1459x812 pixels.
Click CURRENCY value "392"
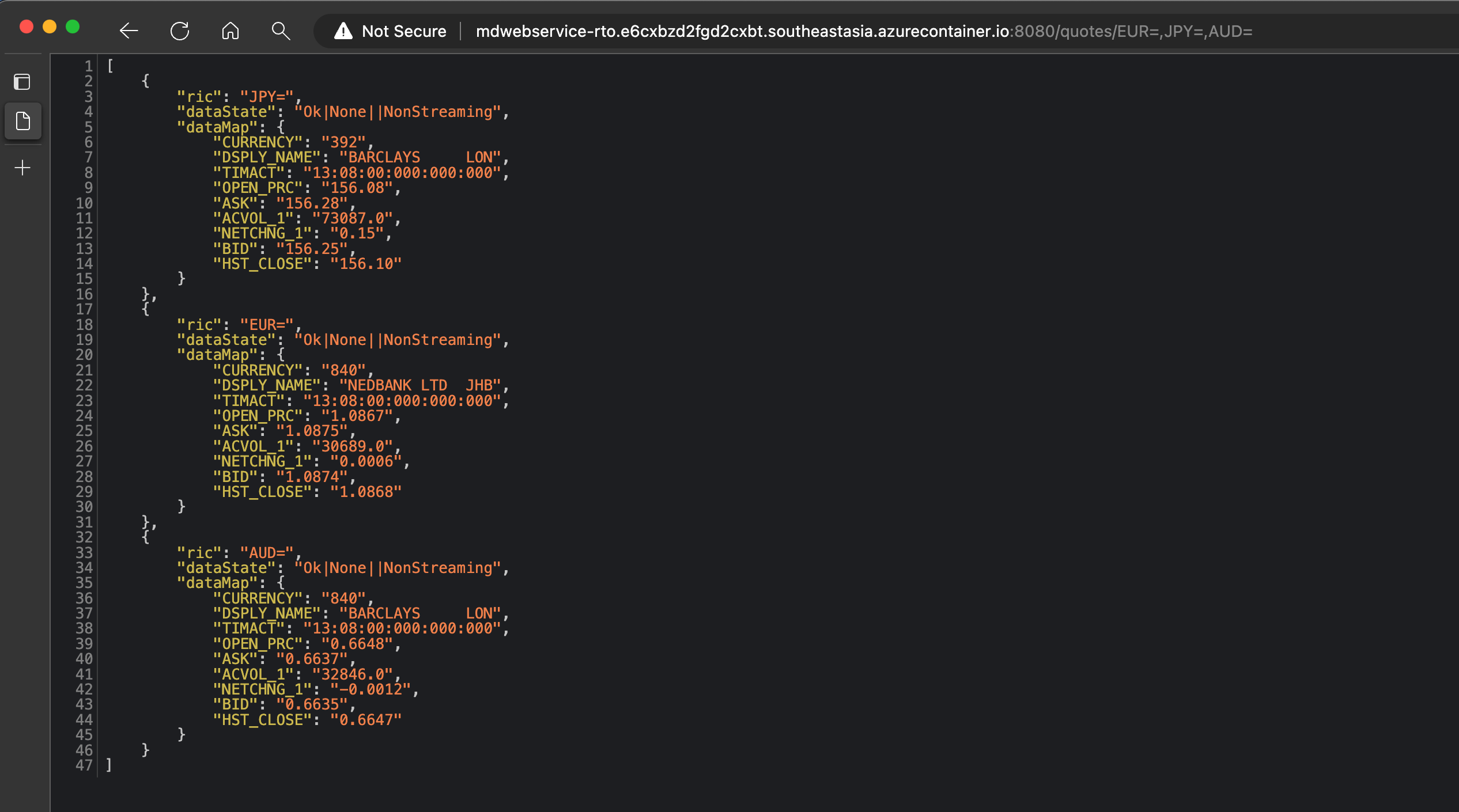(x=344, y=142)
